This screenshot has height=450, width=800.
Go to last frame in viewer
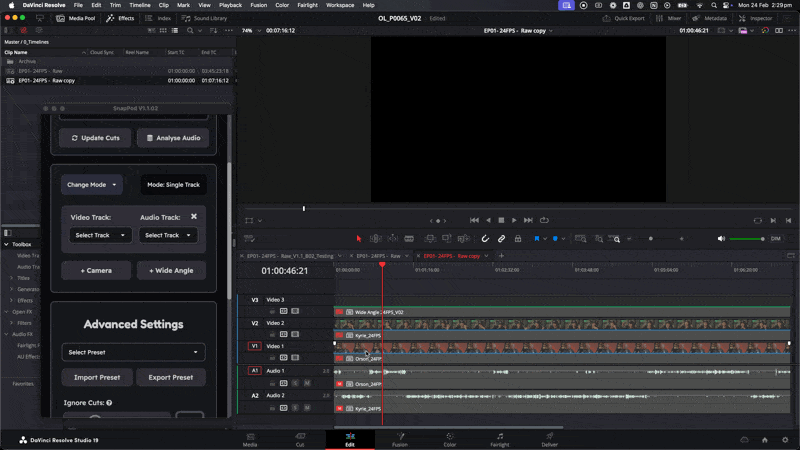[x=528, y=220]
